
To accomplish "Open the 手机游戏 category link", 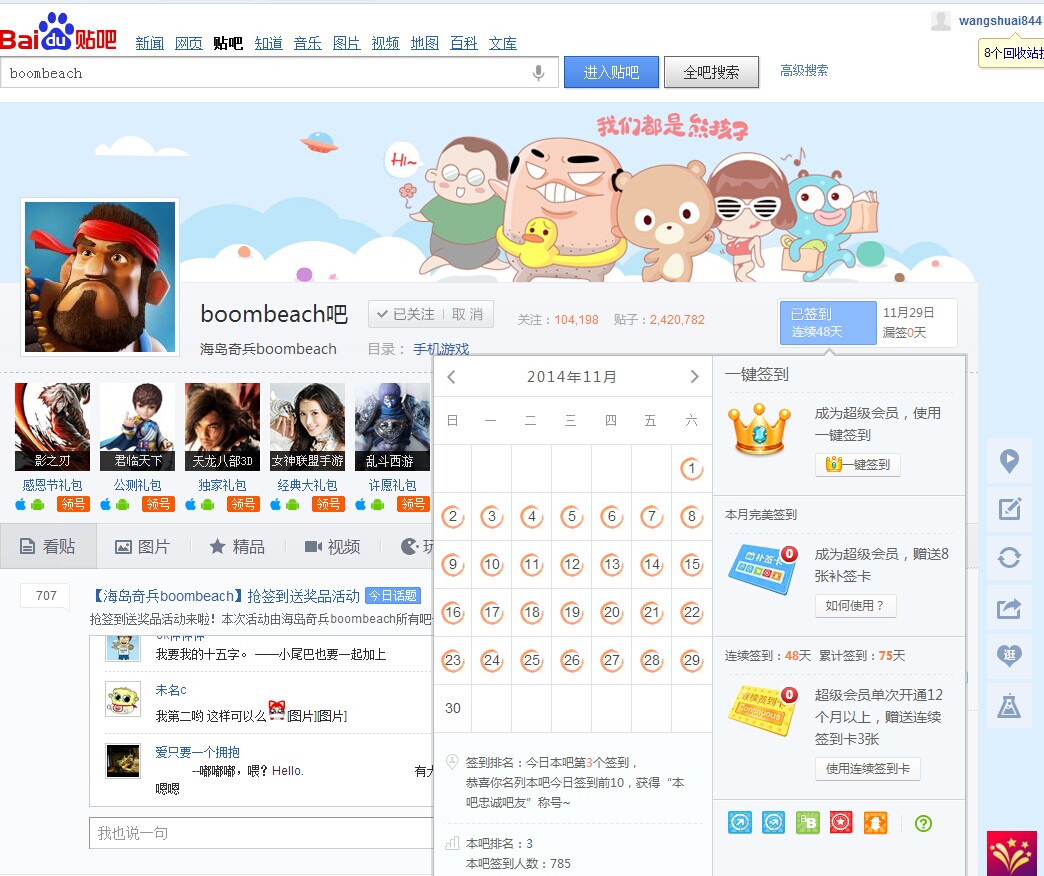I will click(441, 349).
